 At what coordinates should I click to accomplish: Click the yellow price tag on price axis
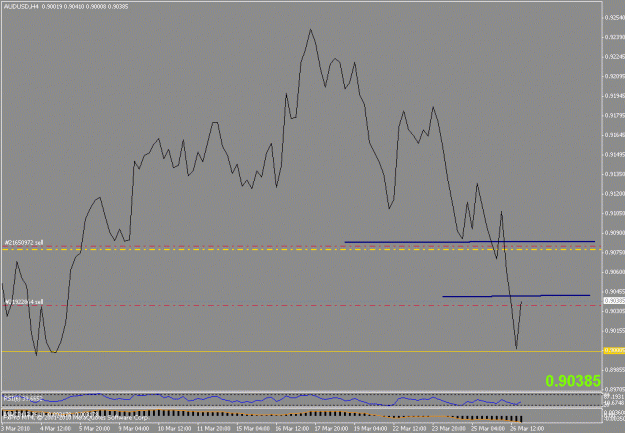coord(614,350)
